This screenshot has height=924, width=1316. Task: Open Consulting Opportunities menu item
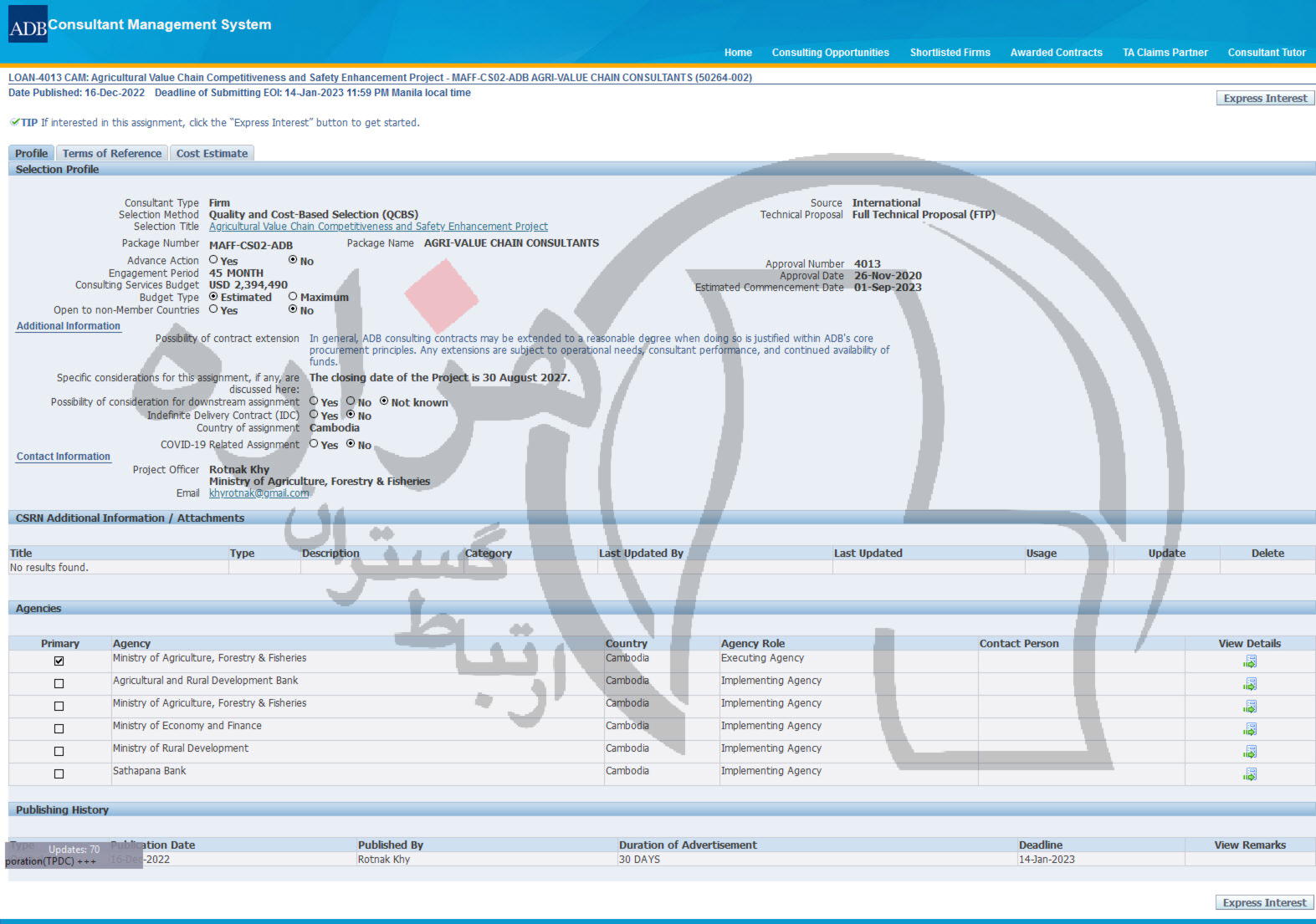click(831, 53)
